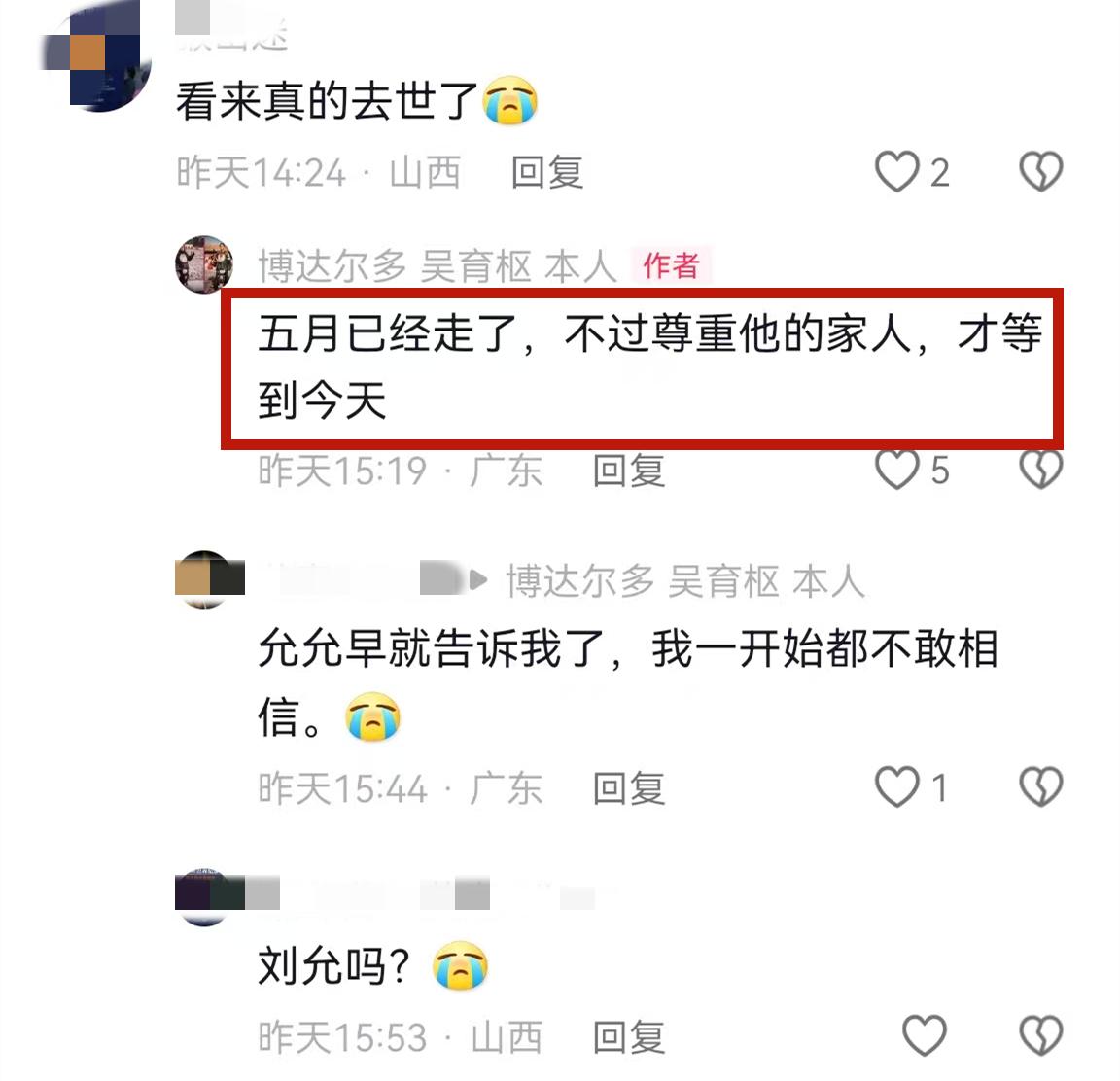Select the 允允早就告诉我了 comment text
1120x1081 pixels.
pos(629,682)
